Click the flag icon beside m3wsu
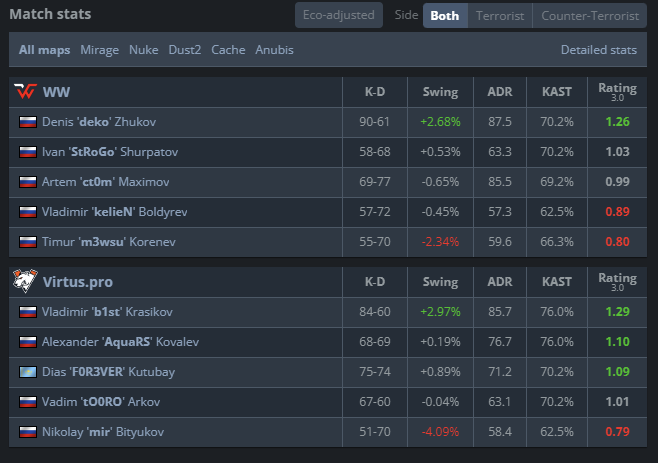This screenshot has width=658, height=463. (28, 242)
